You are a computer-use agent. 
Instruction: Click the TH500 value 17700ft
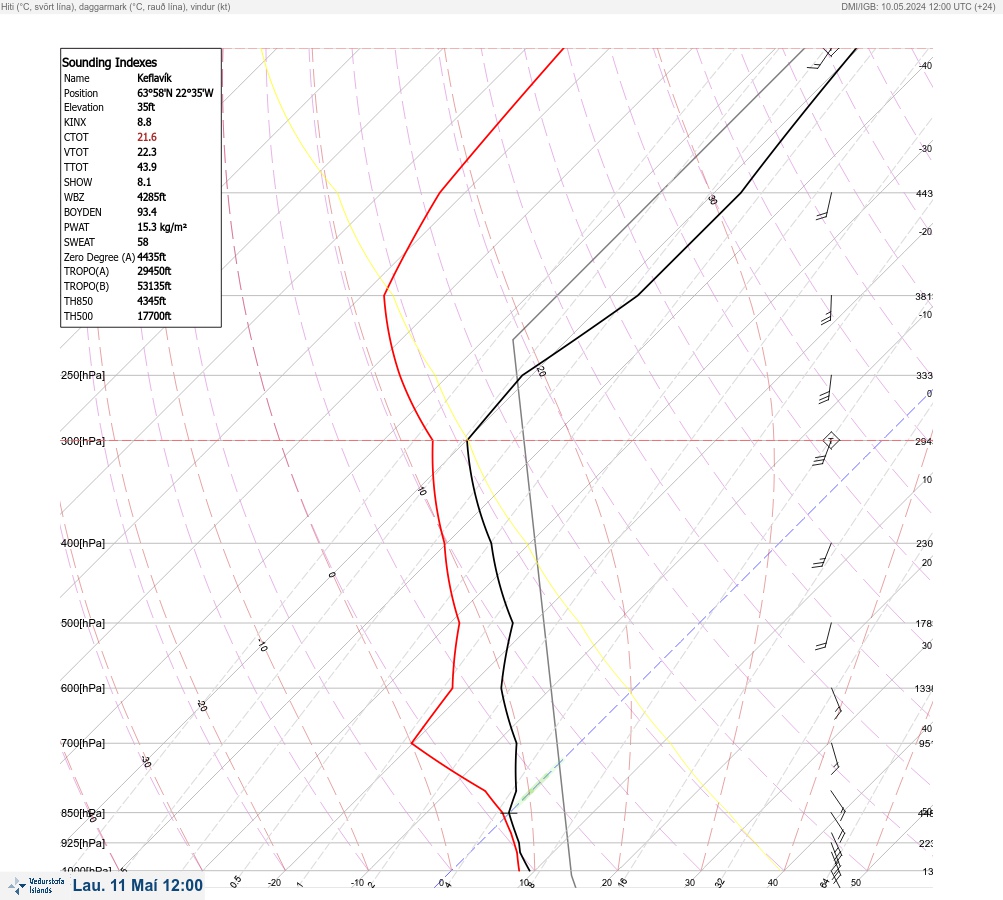(154, 316)
